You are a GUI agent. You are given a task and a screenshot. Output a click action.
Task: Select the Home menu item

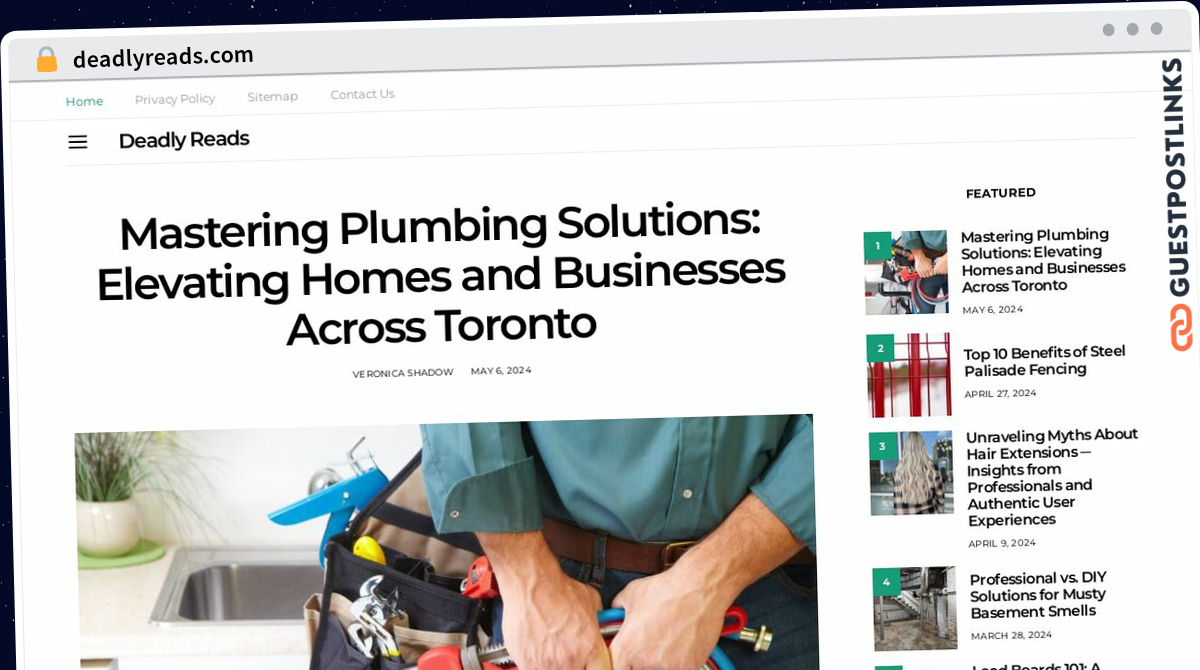85,101
